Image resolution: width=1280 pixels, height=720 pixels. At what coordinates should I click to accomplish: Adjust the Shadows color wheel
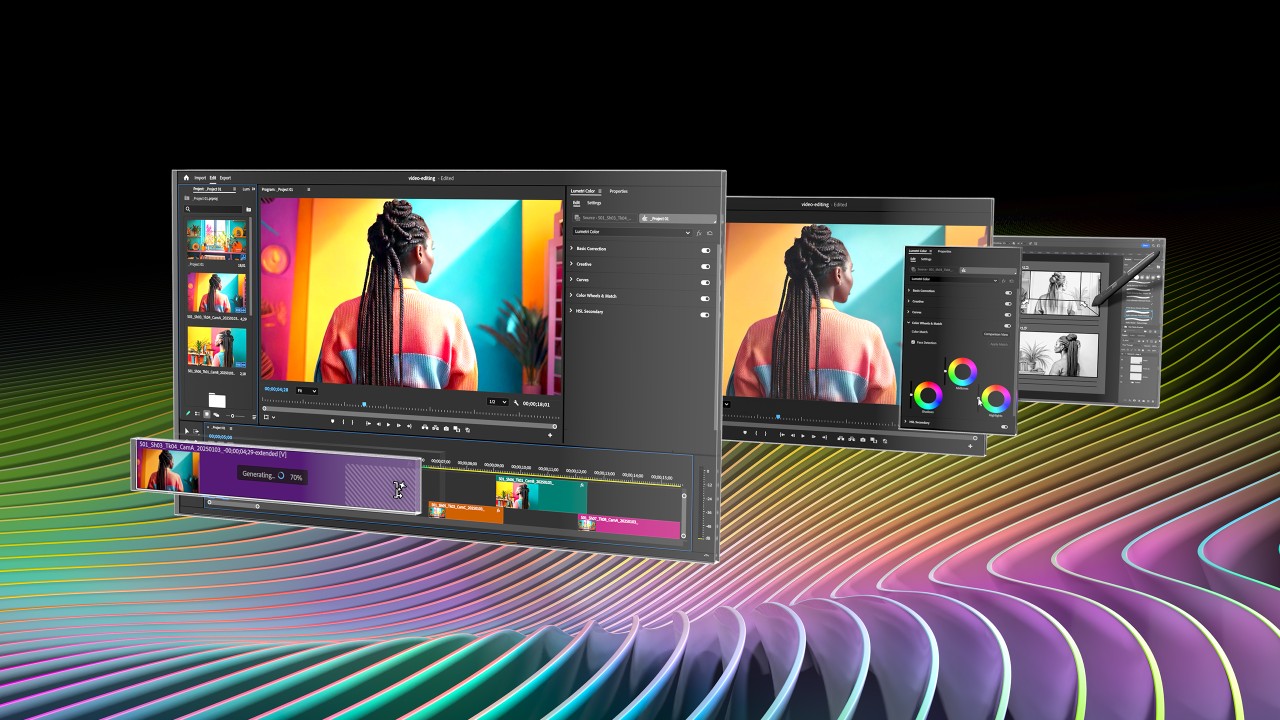click(928, 396)
